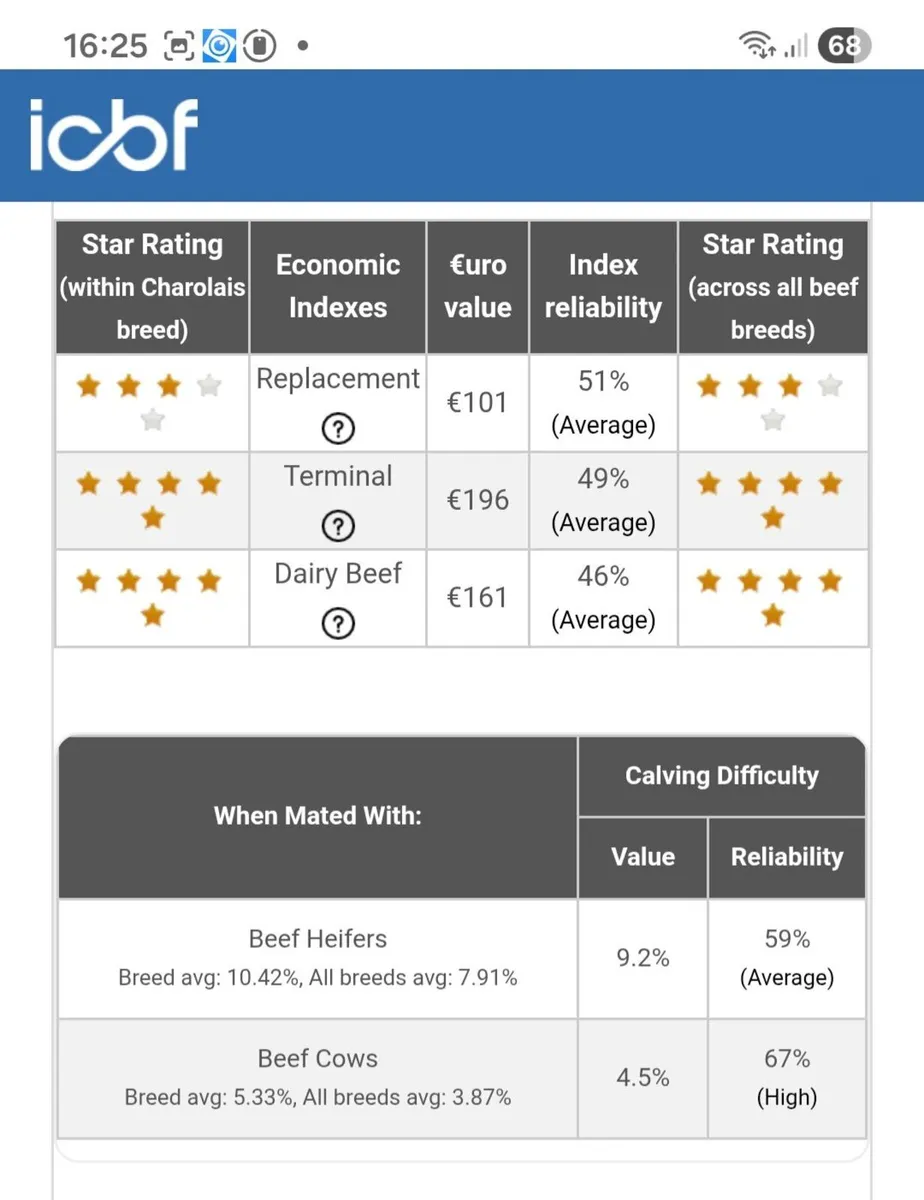Open the Dairy Beef index help icon
This screenshot has height=1200, width=924.
338,624
